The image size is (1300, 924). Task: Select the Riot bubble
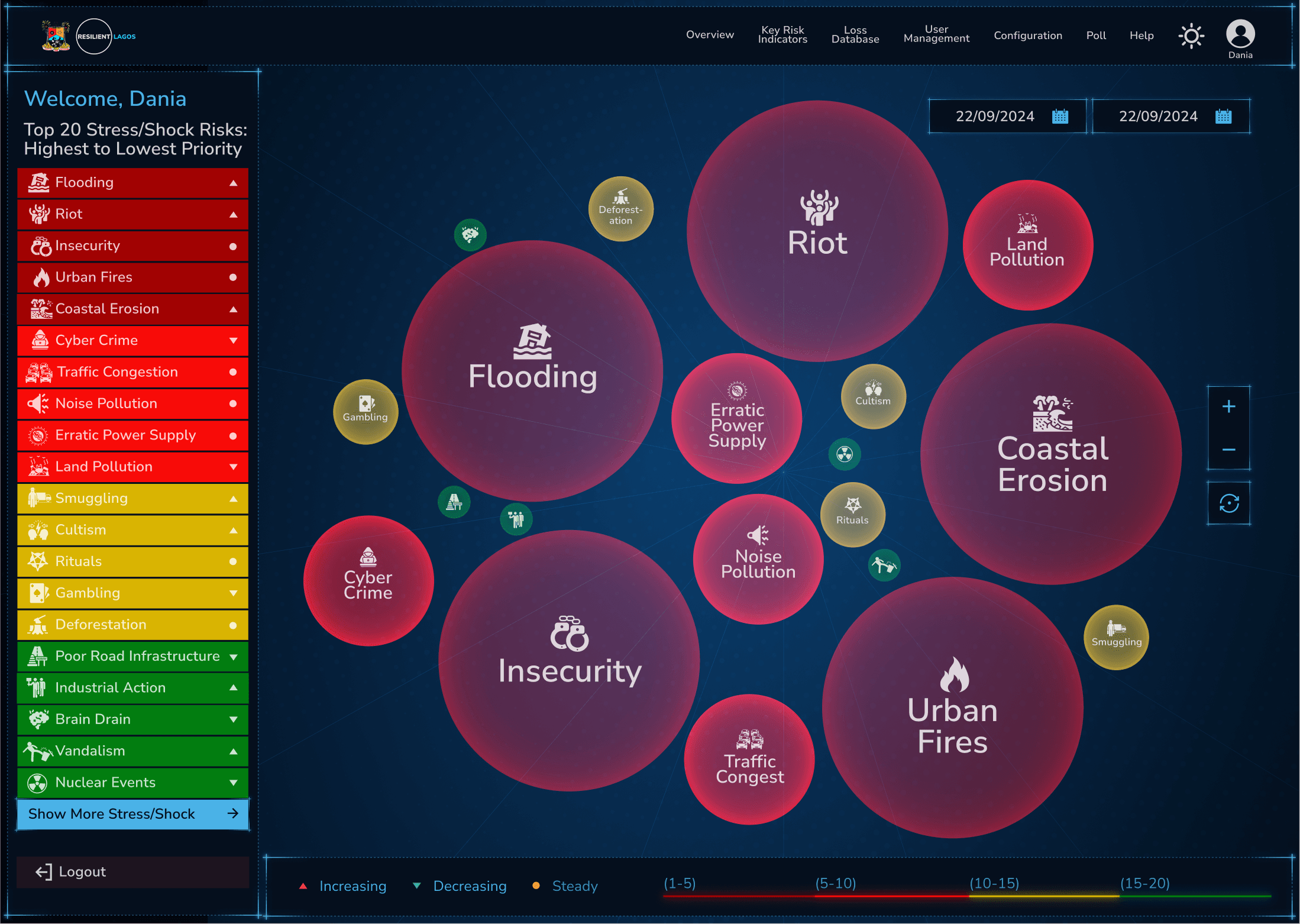click(x=817, y=231)
